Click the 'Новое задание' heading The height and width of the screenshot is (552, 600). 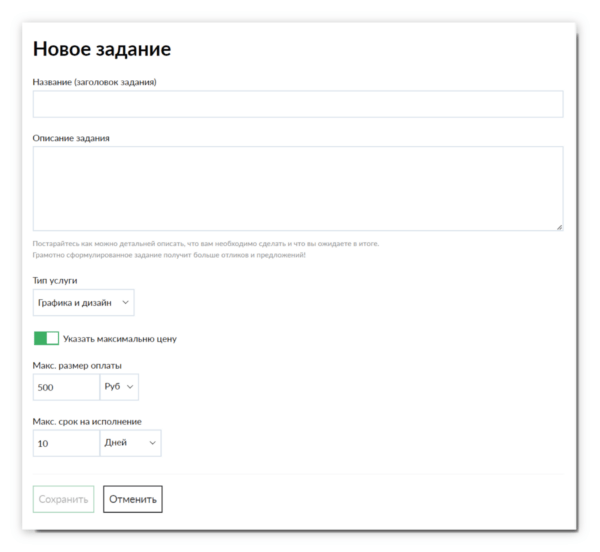click(102, 49)
